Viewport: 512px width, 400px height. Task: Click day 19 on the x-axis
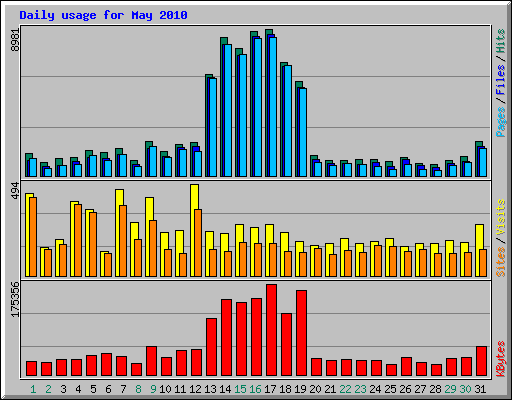300,389
